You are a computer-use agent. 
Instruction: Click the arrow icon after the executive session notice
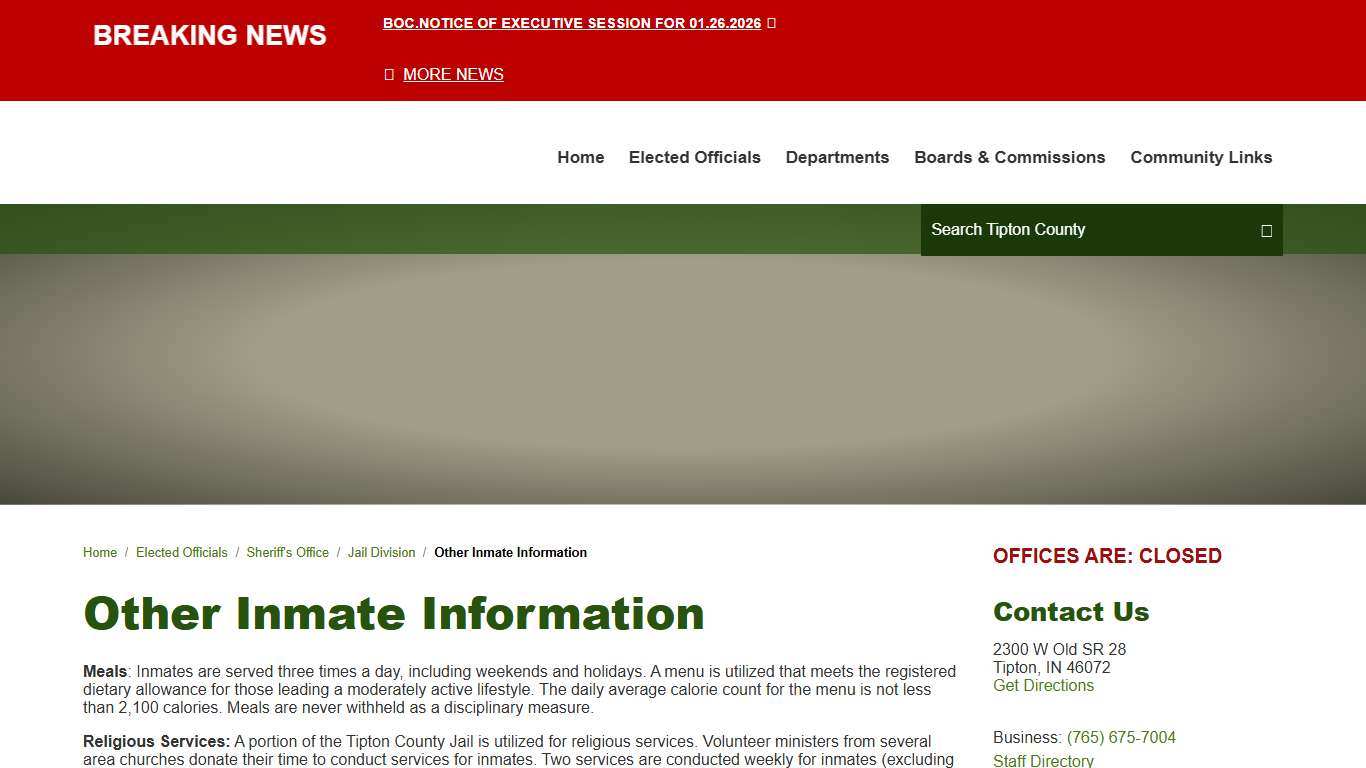tap(772, 22)
